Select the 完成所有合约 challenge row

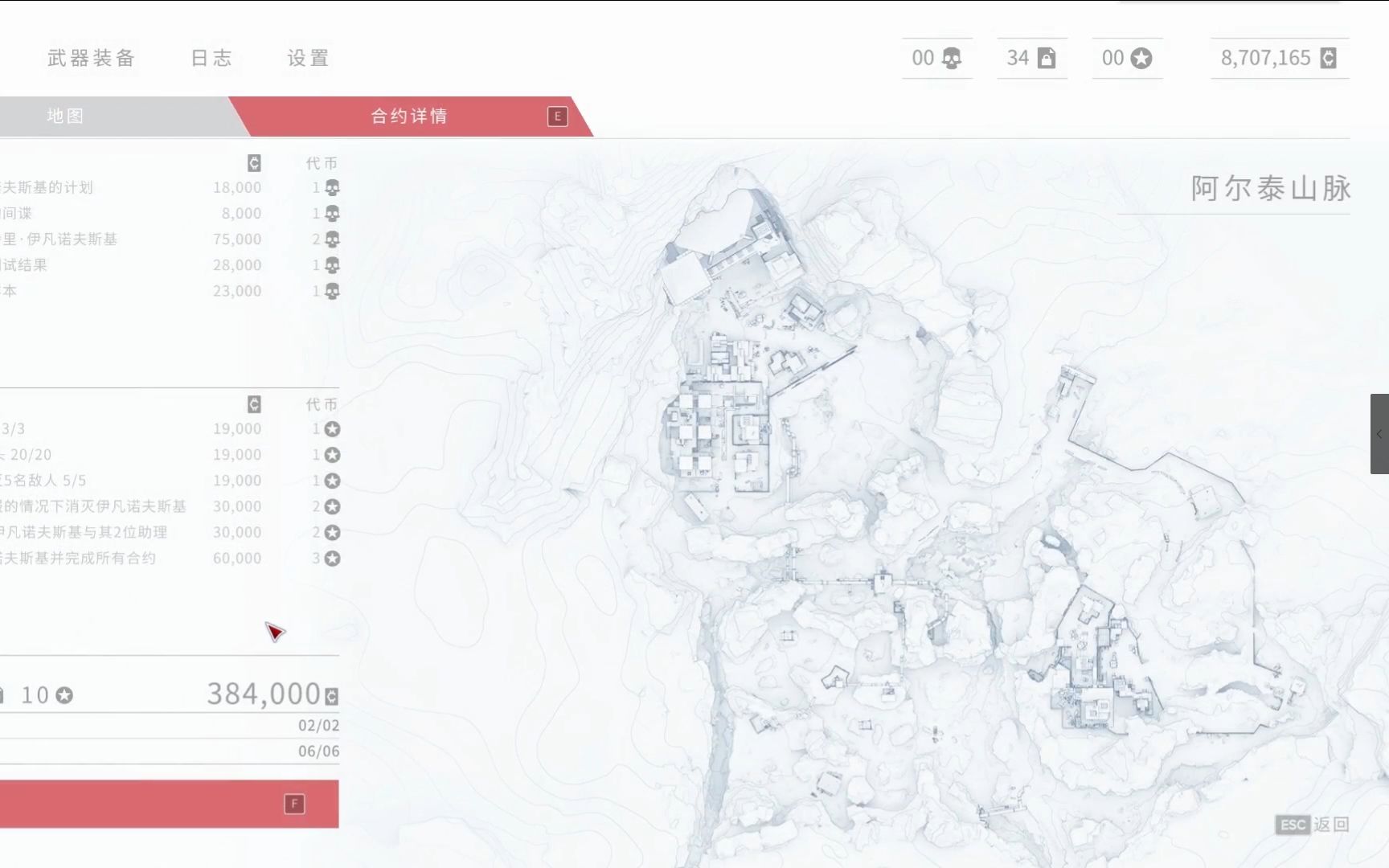click(x=170, y=558)
